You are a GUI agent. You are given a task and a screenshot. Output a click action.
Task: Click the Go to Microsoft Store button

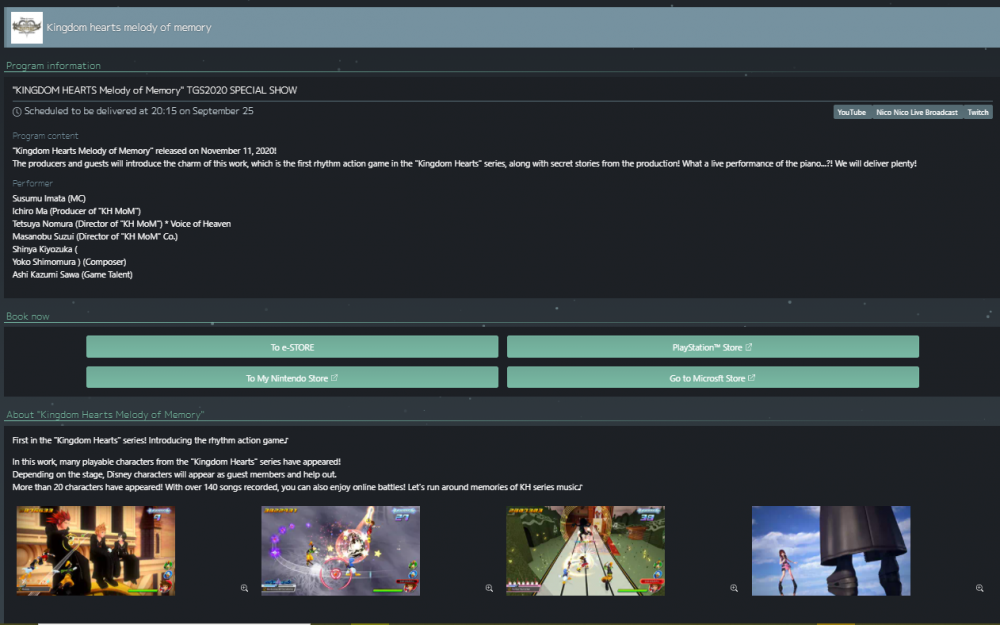(x=712, y=378)
